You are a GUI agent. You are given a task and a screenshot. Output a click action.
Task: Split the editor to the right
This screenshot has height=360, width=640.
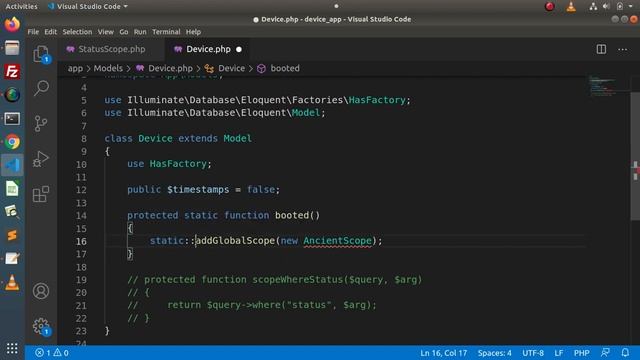(x=601, y=49)
